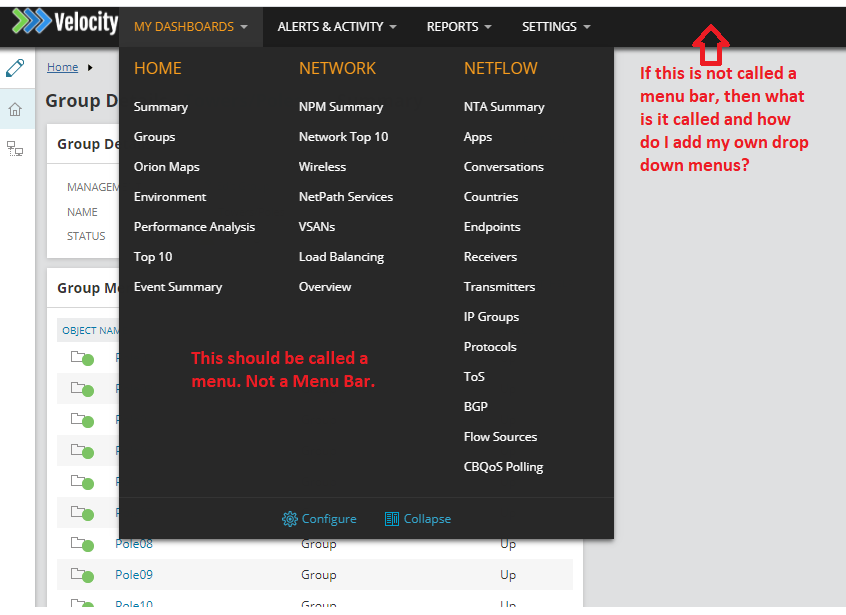Open Endpoints view
The height and width of the screenshot is (615, 846).
492,227
